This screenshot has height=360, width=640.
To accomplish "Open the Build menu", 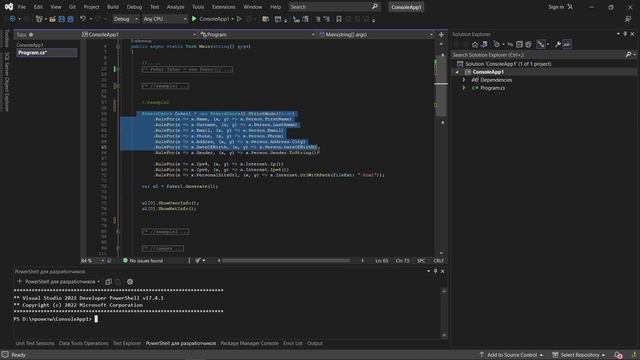I will coord(113,7).
